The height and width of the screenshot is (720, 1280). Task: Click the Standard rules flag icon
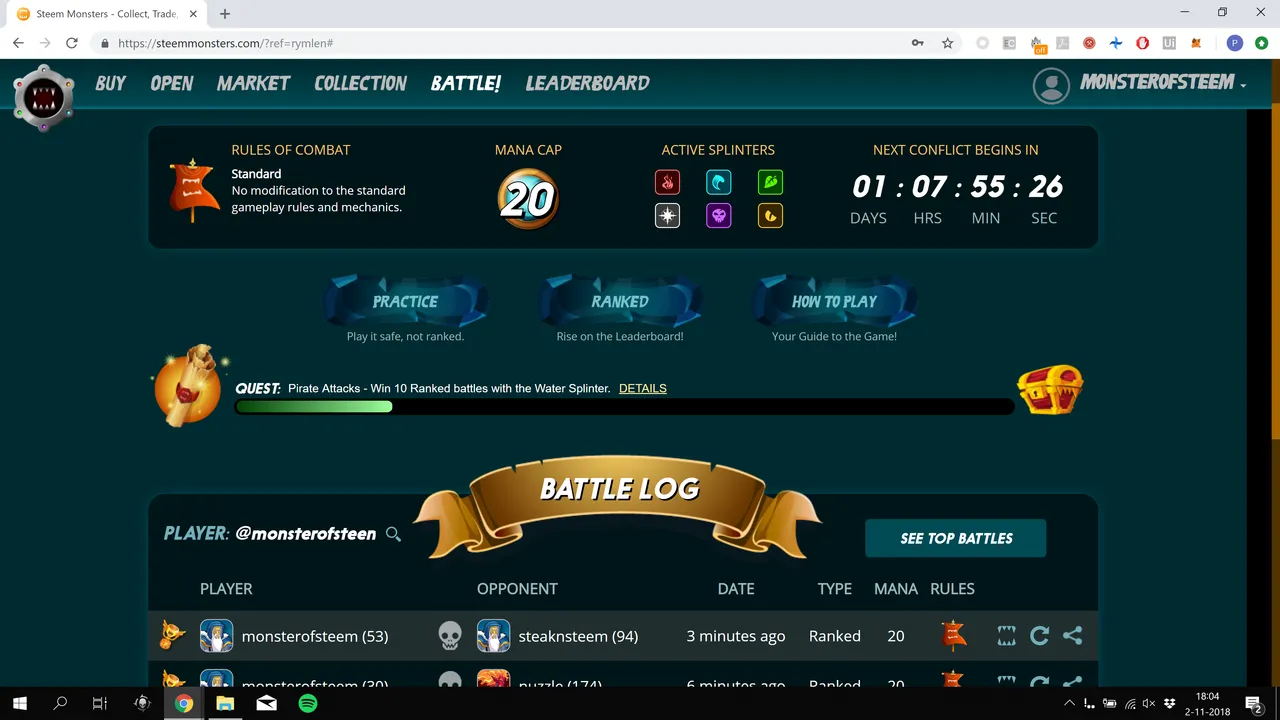click(193, 189)
